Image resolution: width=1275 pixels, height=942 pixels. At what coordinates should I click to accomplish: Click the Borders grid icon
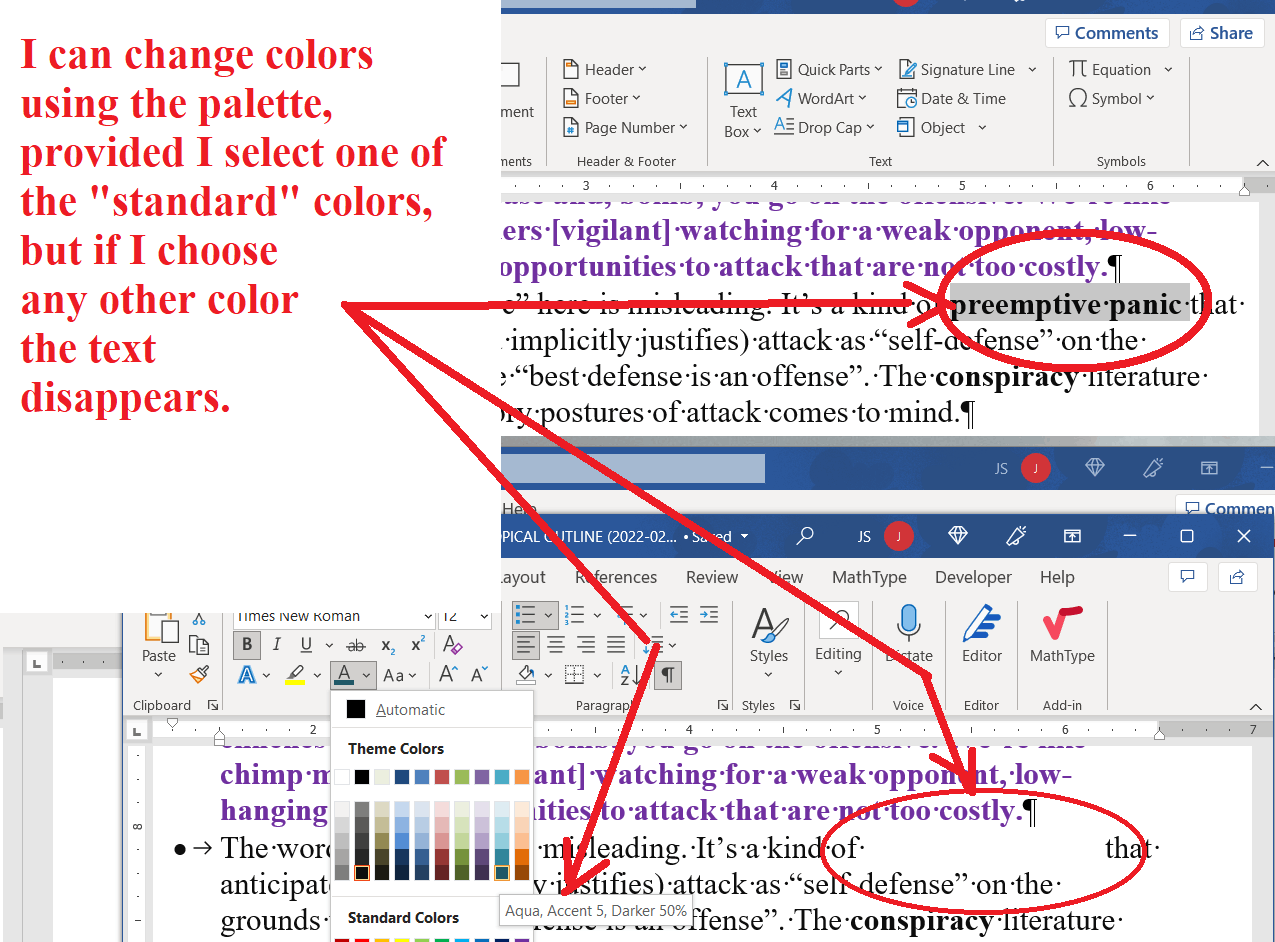pos(574,675)
